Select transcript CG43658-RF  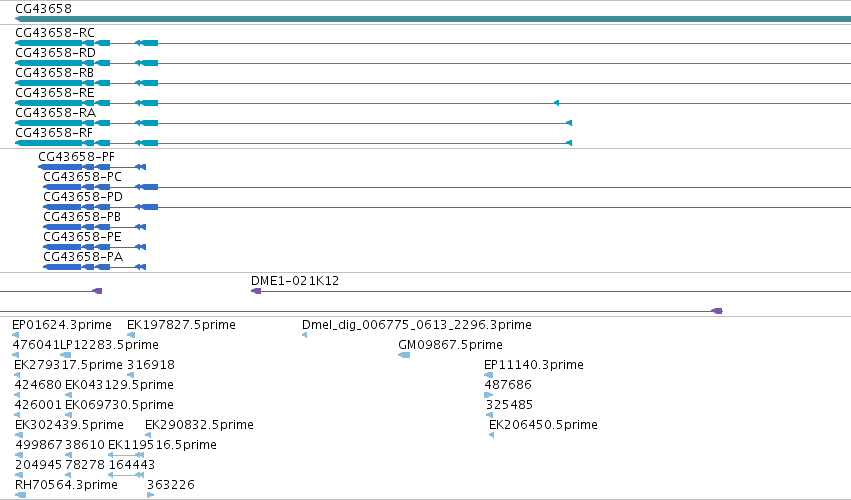point(54,133)
